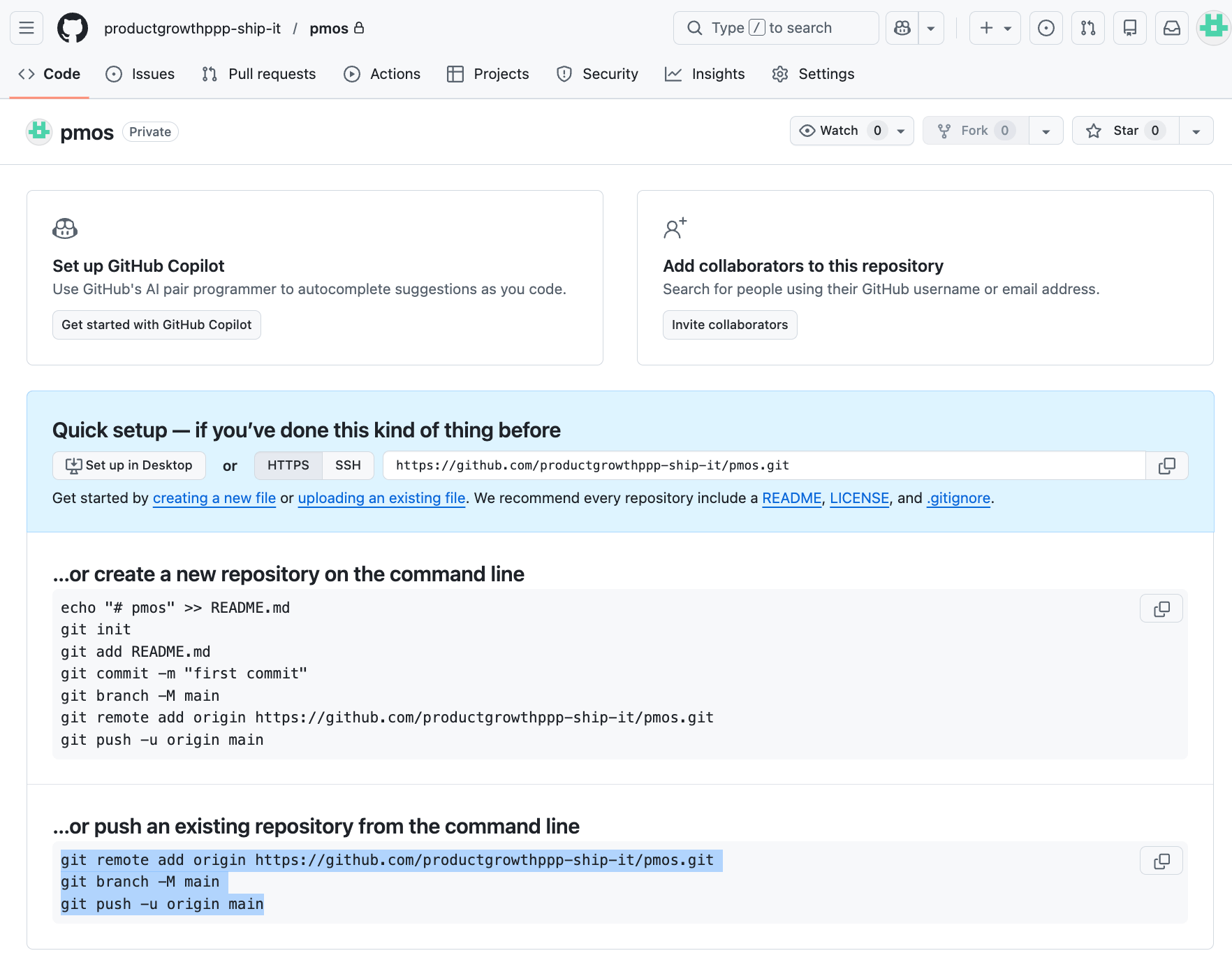Go to GitHub homepage logo

pos(73,28)
